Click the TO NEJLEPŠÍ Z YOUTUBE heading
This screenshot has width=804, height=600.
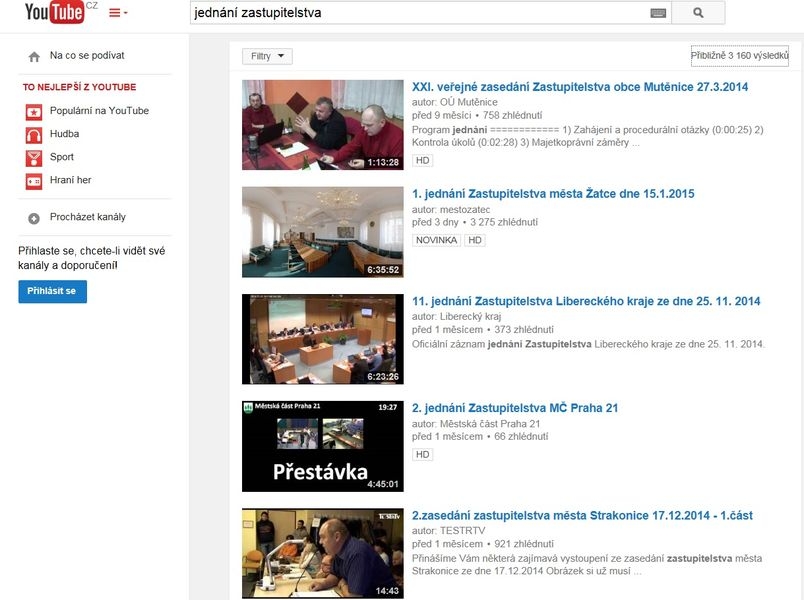[79, 87]
